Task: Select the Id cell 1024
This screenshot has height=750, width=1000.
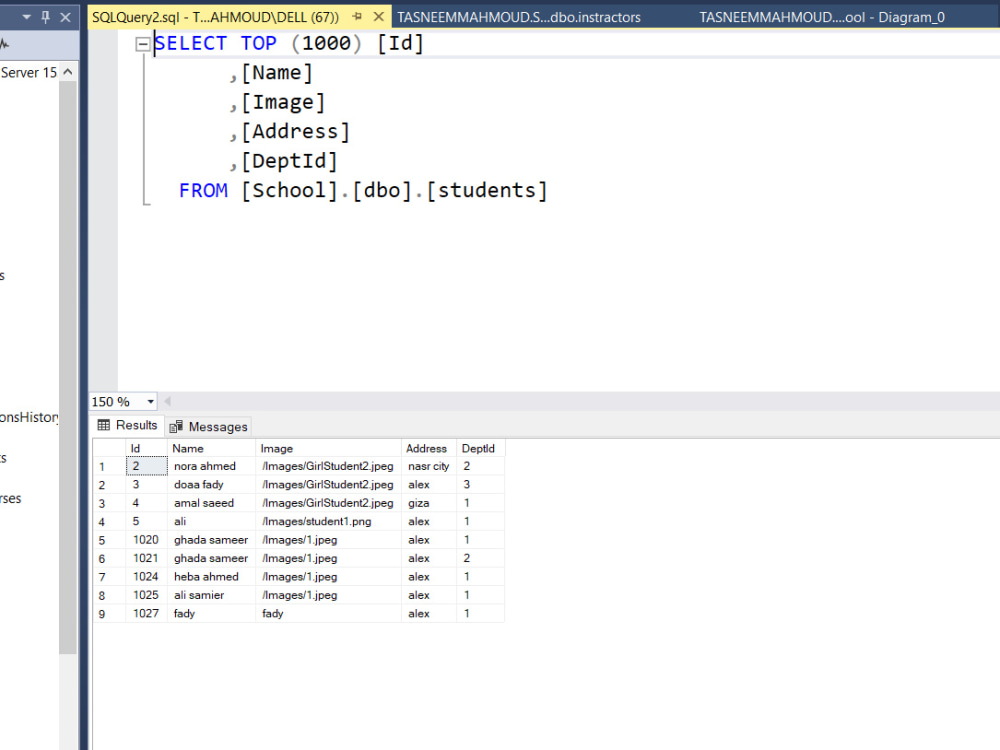Action: coord(146,577)
